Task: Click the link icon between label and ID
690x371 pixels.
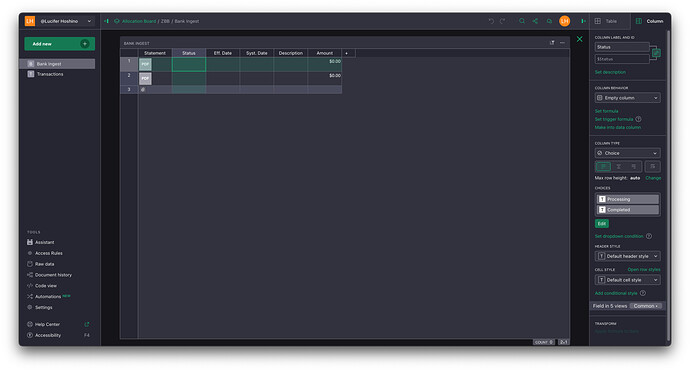Action: pyautogui.click(x=656, y=53)
